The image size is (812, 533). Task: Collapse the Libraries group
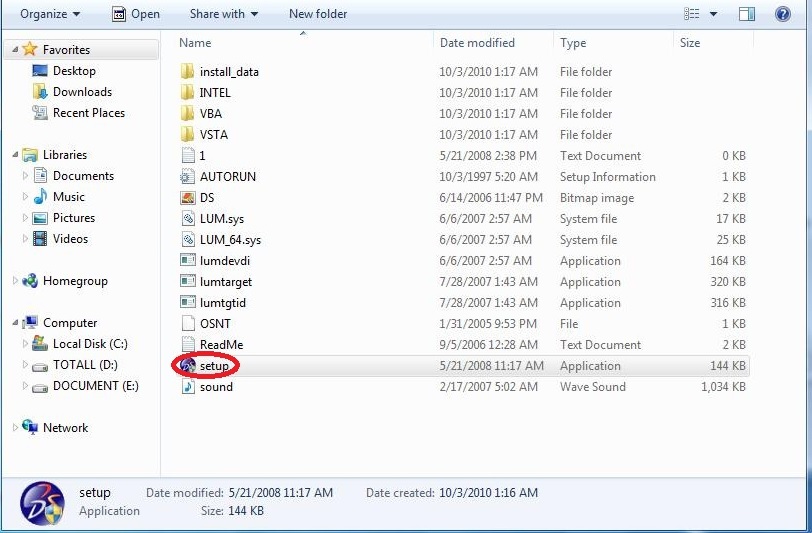(x=15, y=154)
